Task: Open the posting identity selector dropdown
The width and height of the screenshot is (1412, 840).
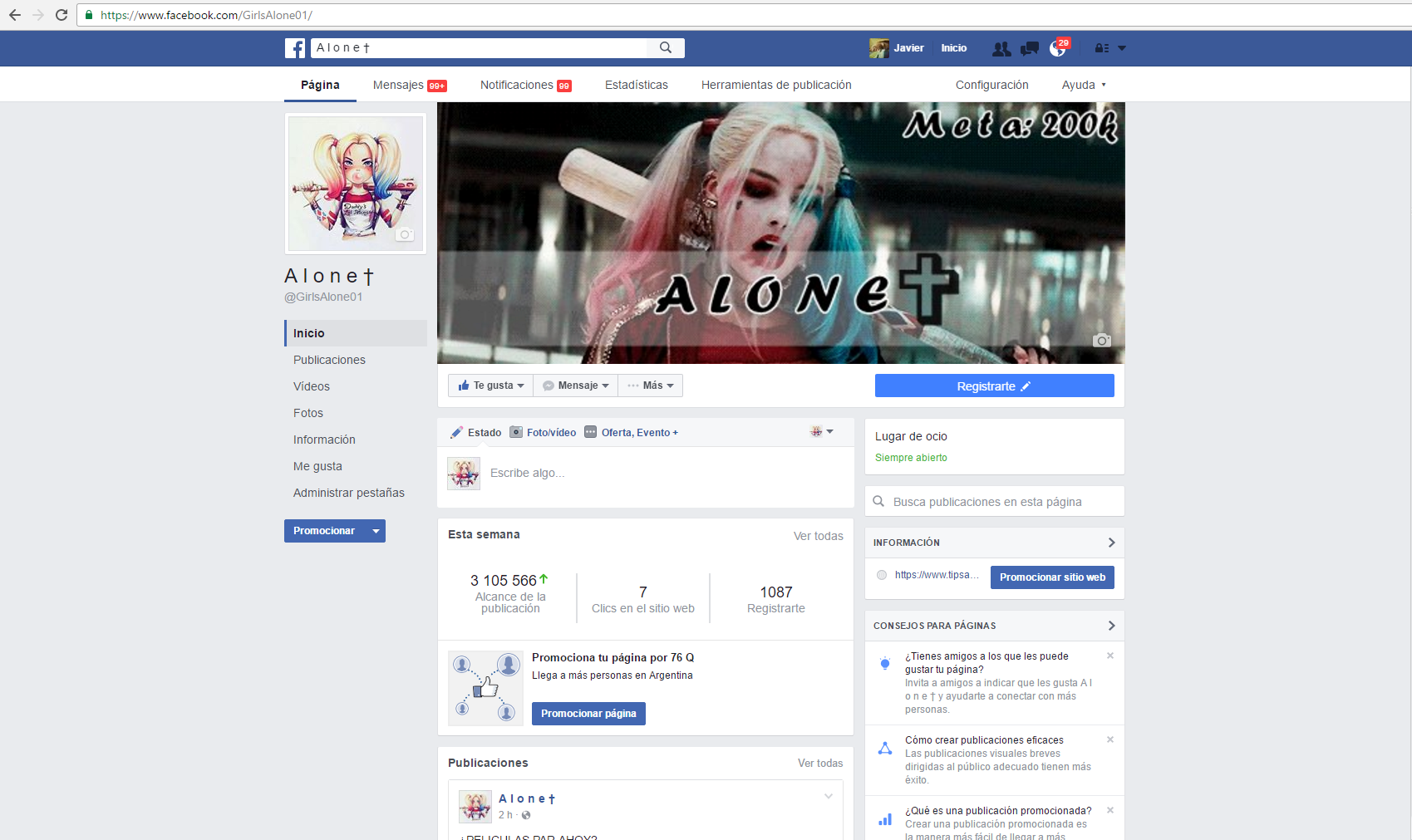Action: tap(822, 432)
